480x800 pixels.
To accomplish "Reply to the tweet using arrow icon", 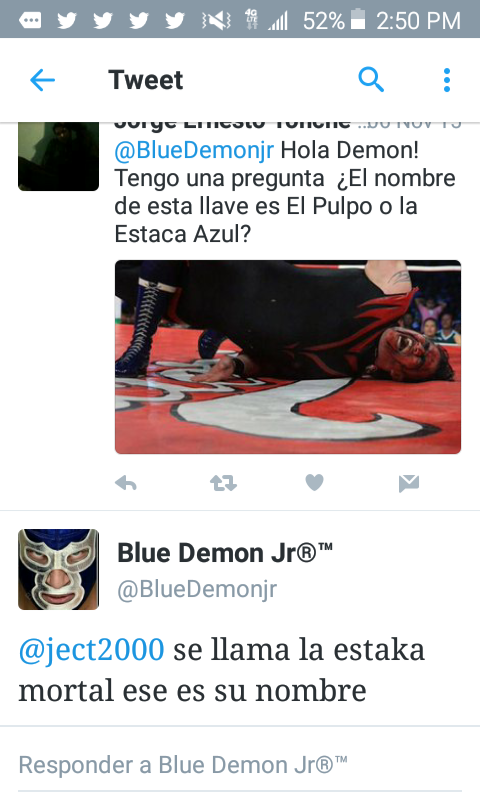I will coord(126,482).
